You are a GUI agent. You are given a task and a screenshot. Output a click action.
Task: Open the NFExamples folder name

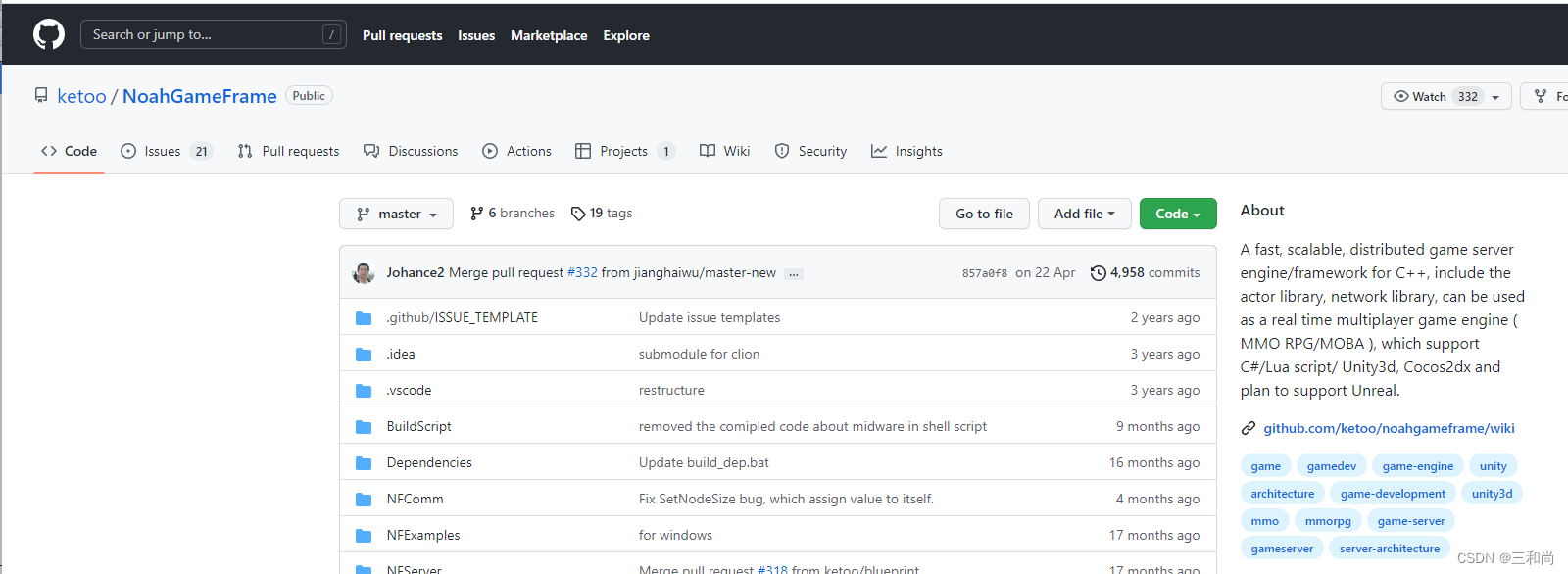pyautogui.click(x=423, y=536)
